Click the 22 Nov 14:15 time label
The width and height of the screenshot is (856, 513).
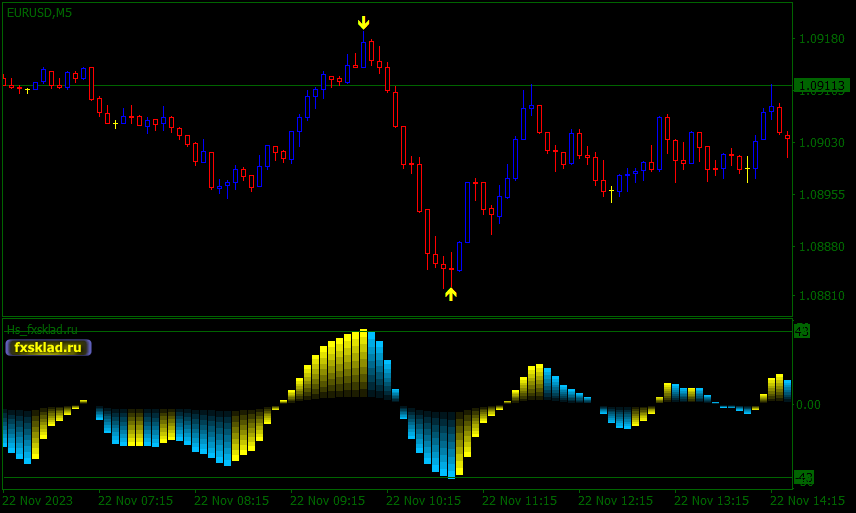[x=808, y=500]
